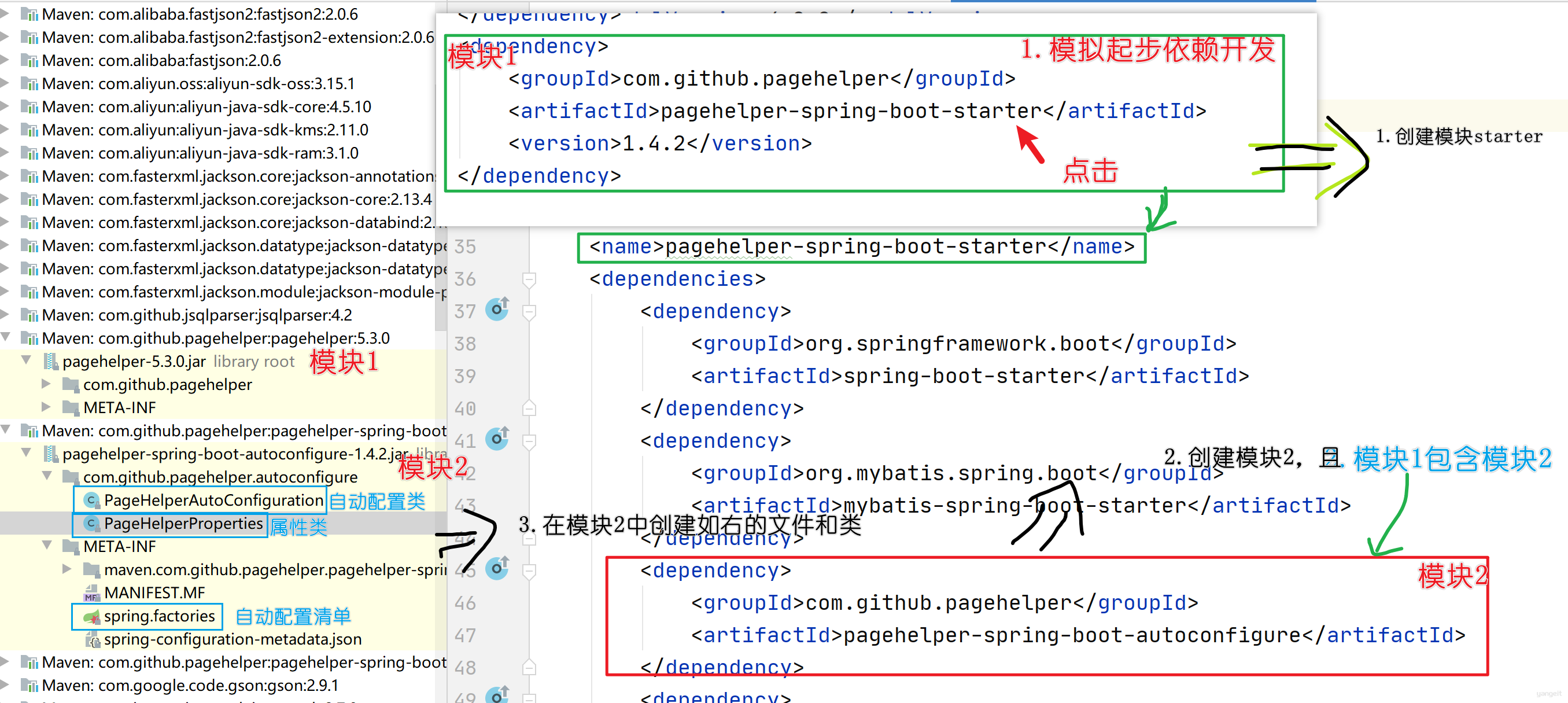
Task: Click pagehelper-spring-boot-autoconfigure artifactId on line 47
Action: [x=1072, y=635]
